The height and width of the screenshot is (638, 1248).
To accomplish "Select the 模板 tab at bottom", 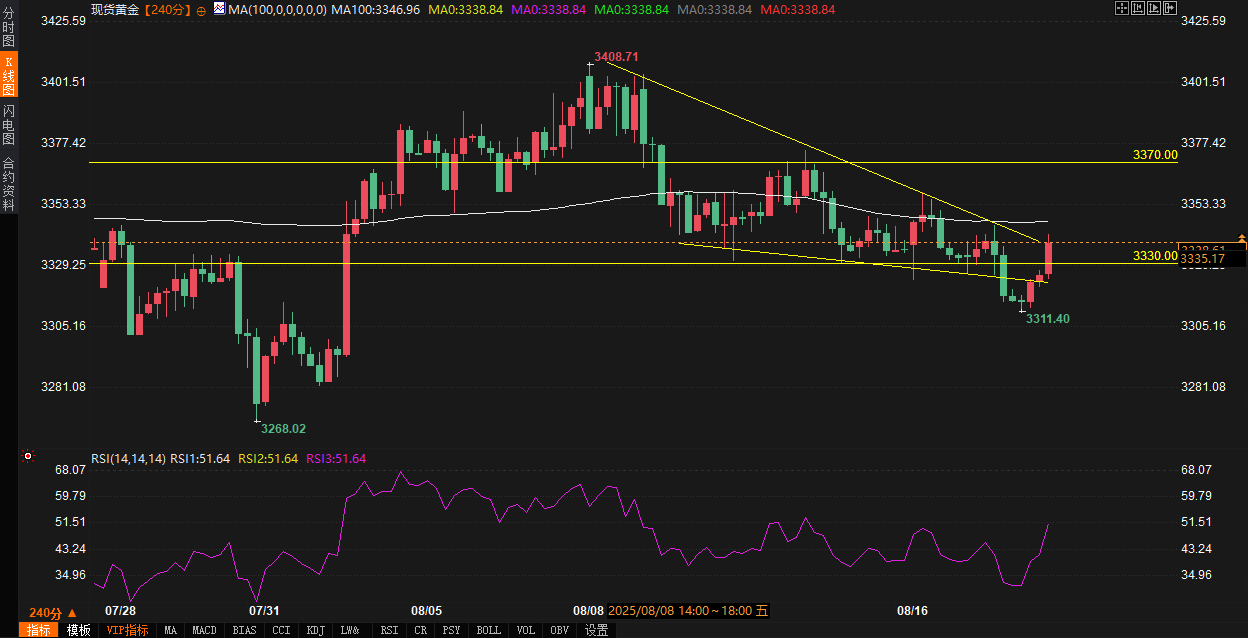I will (78, 630).
